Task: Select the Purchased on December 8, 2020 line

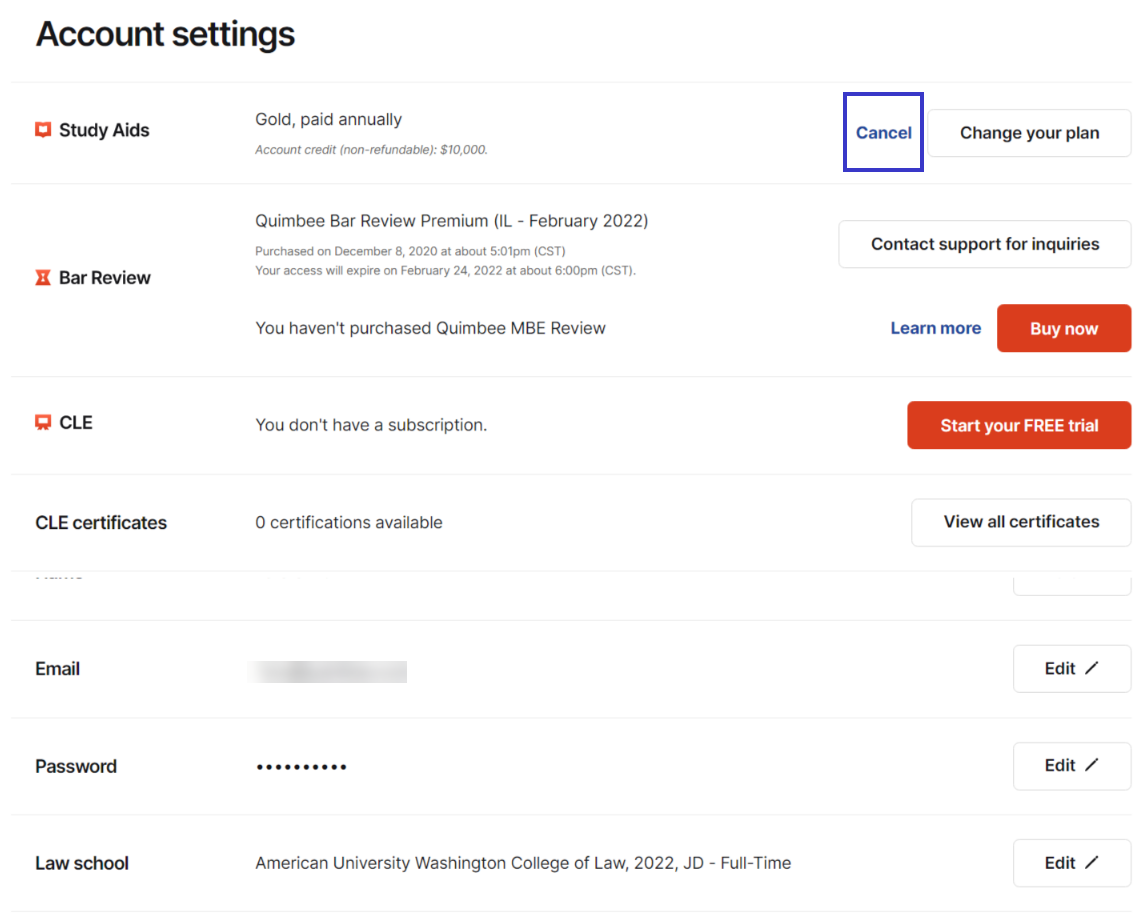Action: tap(410, 251)
